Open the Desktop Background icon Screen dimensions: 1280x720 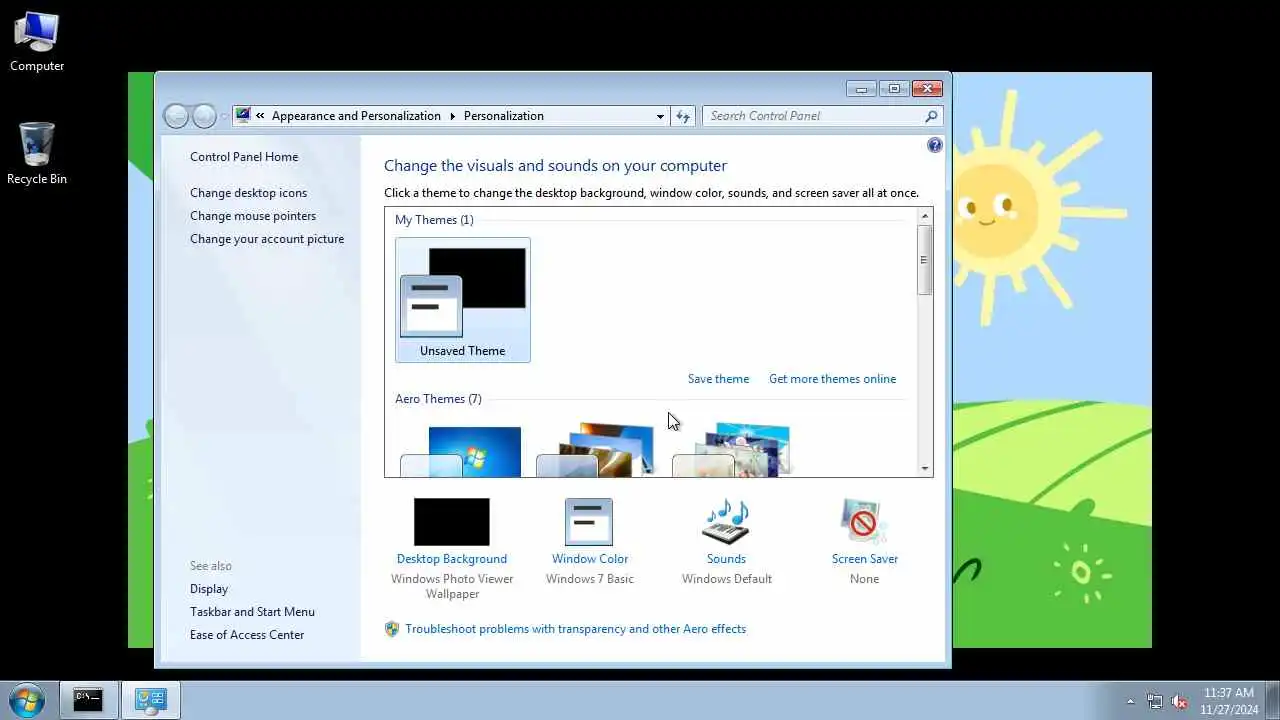point(452,522)
